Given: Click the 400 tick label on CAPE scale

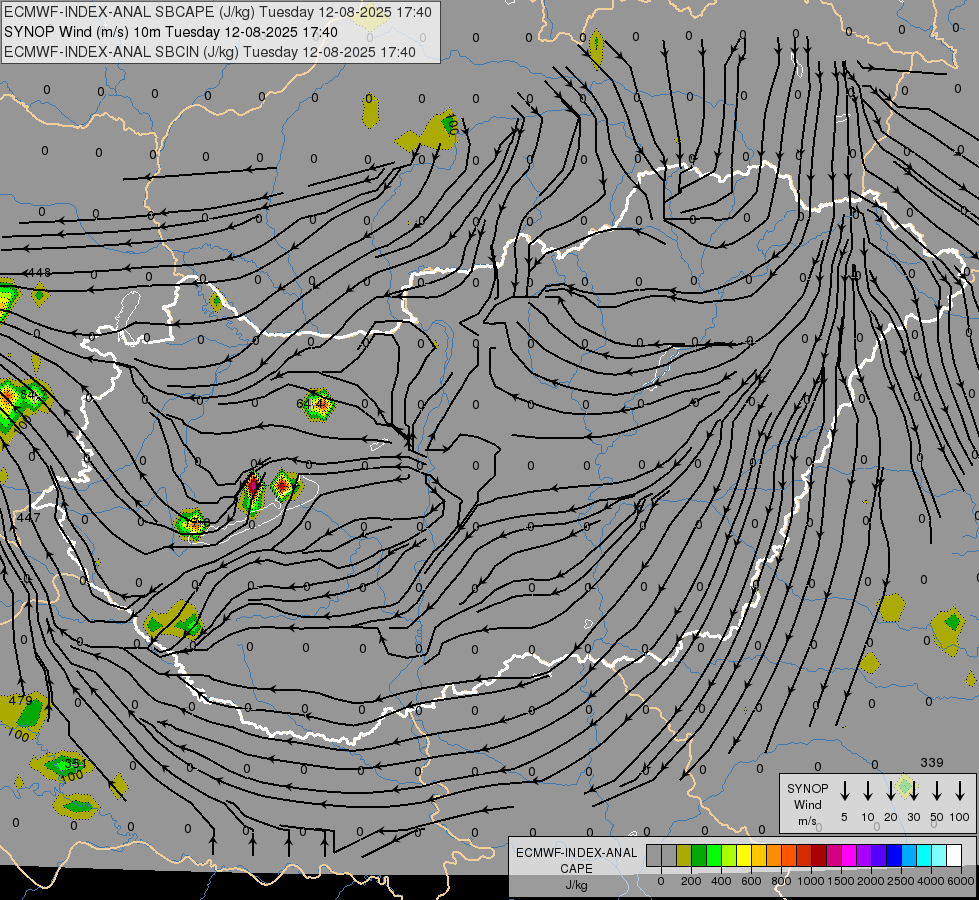Looking at the screenshot, I should 721,881.
